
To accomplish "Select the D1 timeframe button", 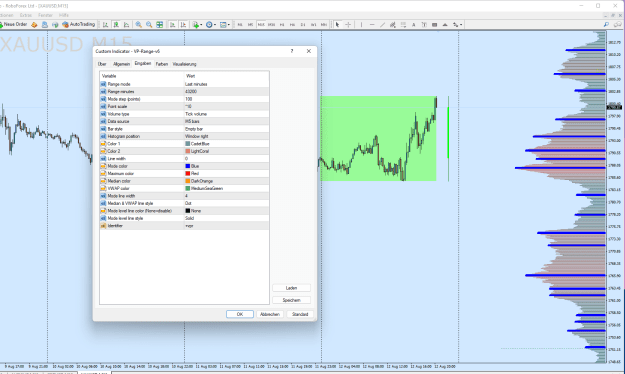I will pyautogui.click(x=303, y=25).
